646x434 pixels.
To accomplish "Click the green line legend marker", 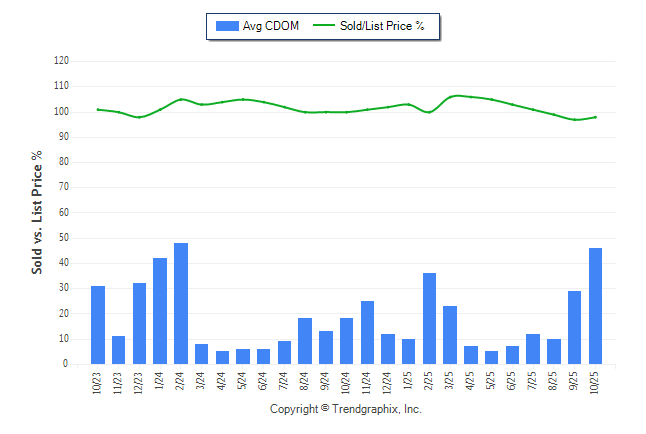I will (x=325, y=26).
